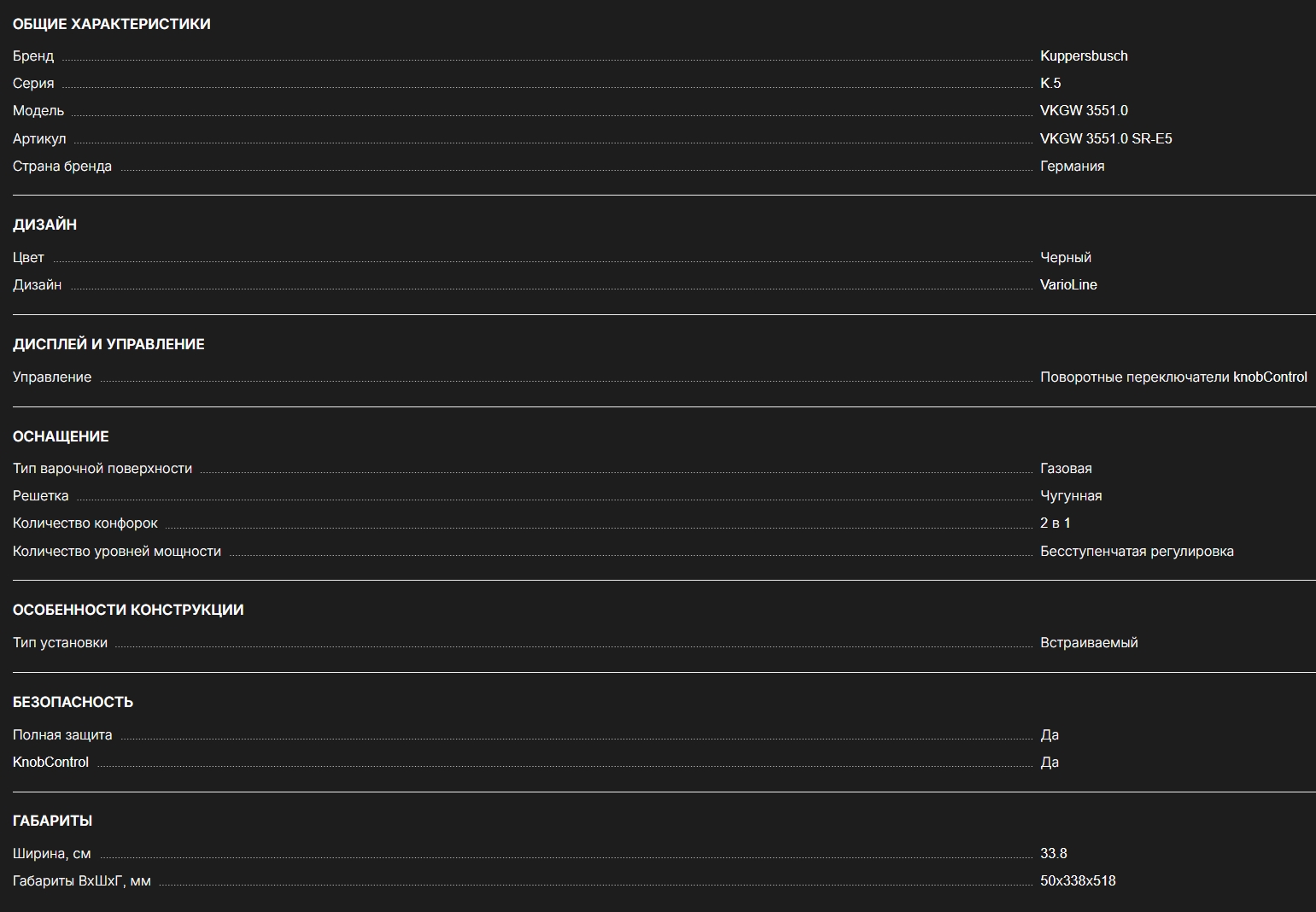
Task: Select the 'Количество уровней мощности' label
Action: coord(117,552)
